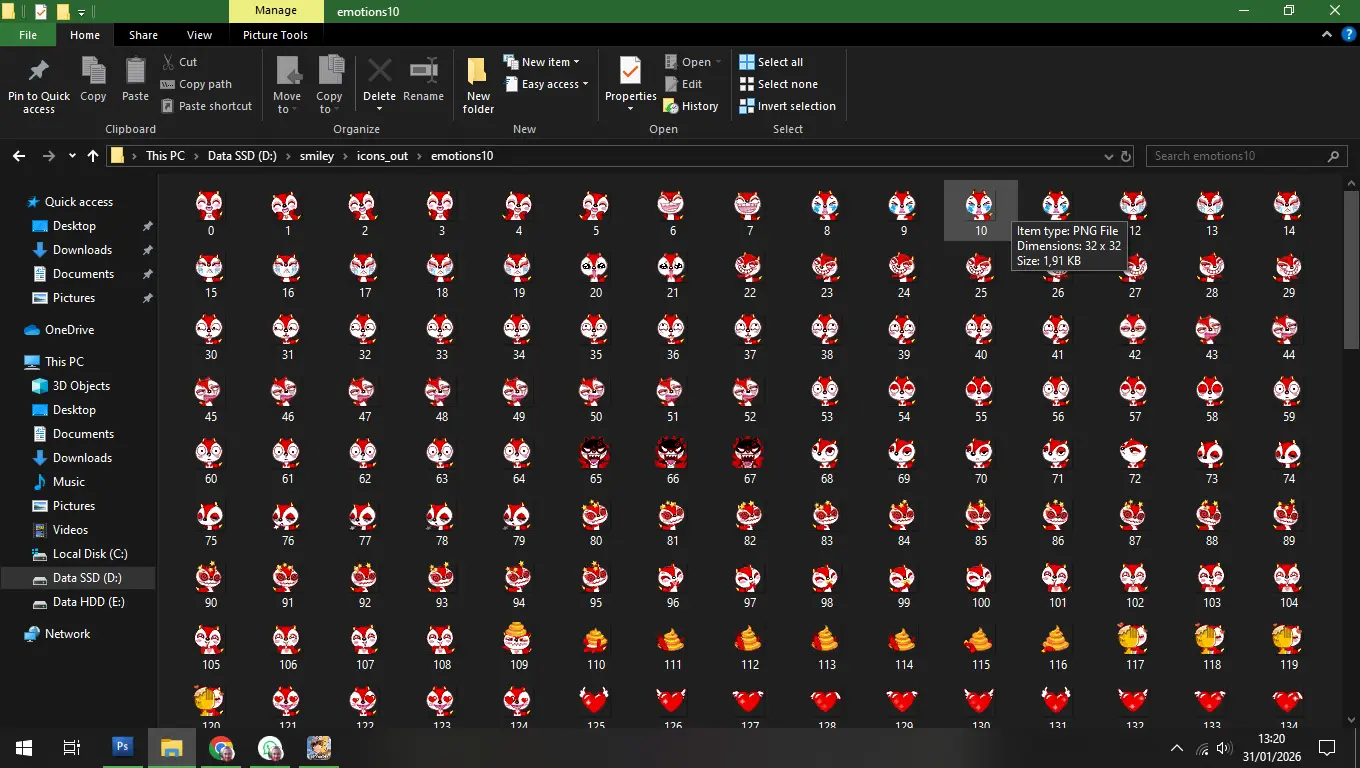The image size is (1360, 768).
Task: Open Task View on the taskbar
Action: [x=72, y=747]
